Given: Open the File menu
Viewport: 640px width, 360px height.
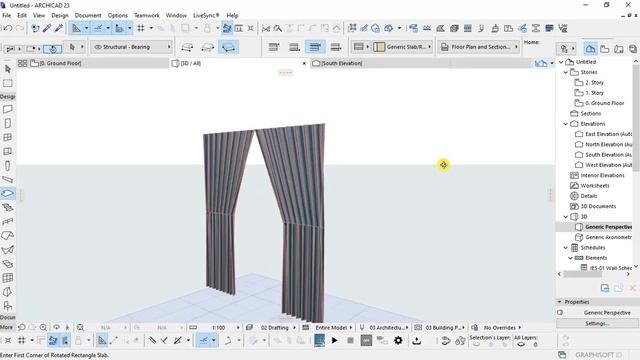Looking at the screenshot, I should click(x=7, y=16).
